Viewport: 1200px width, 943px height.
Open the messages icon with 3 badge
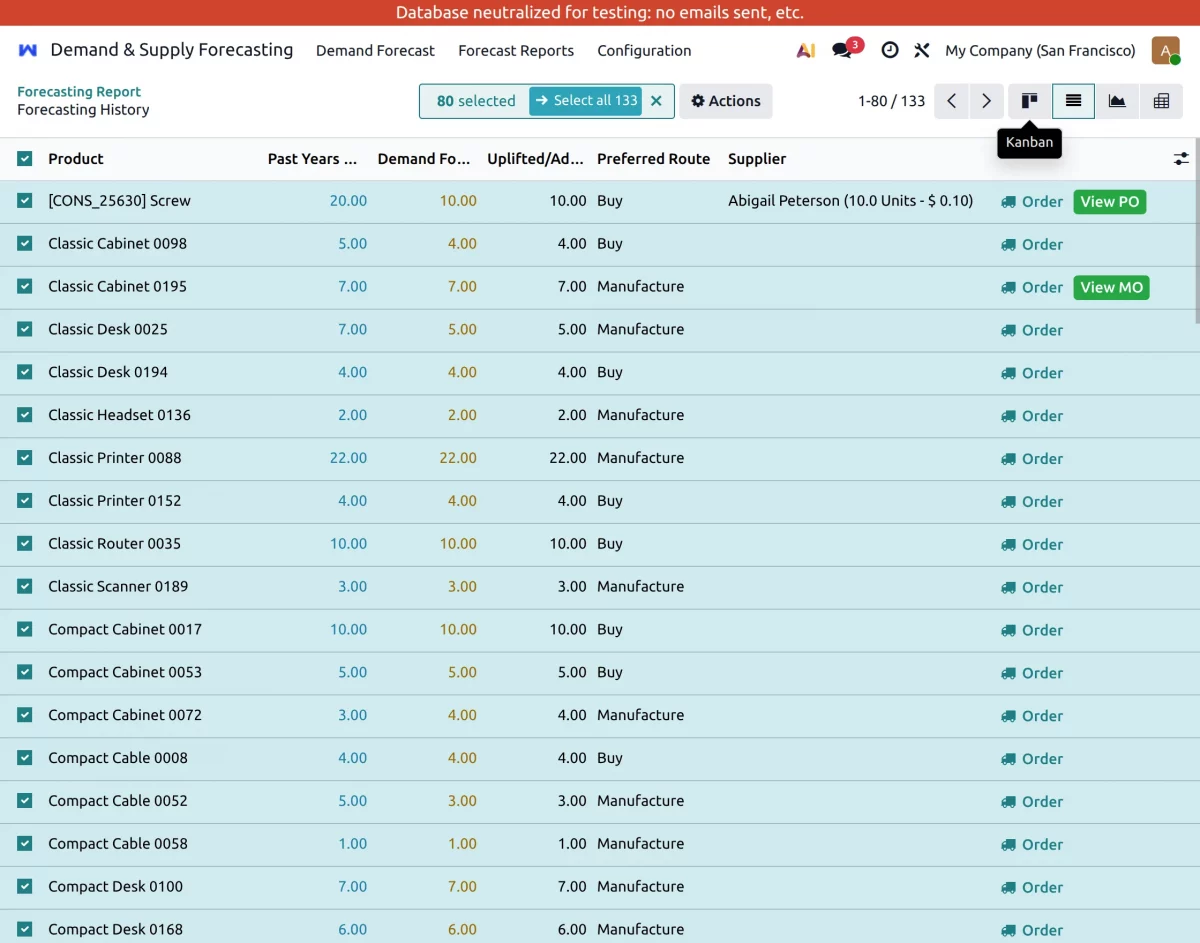coord(845,50)
